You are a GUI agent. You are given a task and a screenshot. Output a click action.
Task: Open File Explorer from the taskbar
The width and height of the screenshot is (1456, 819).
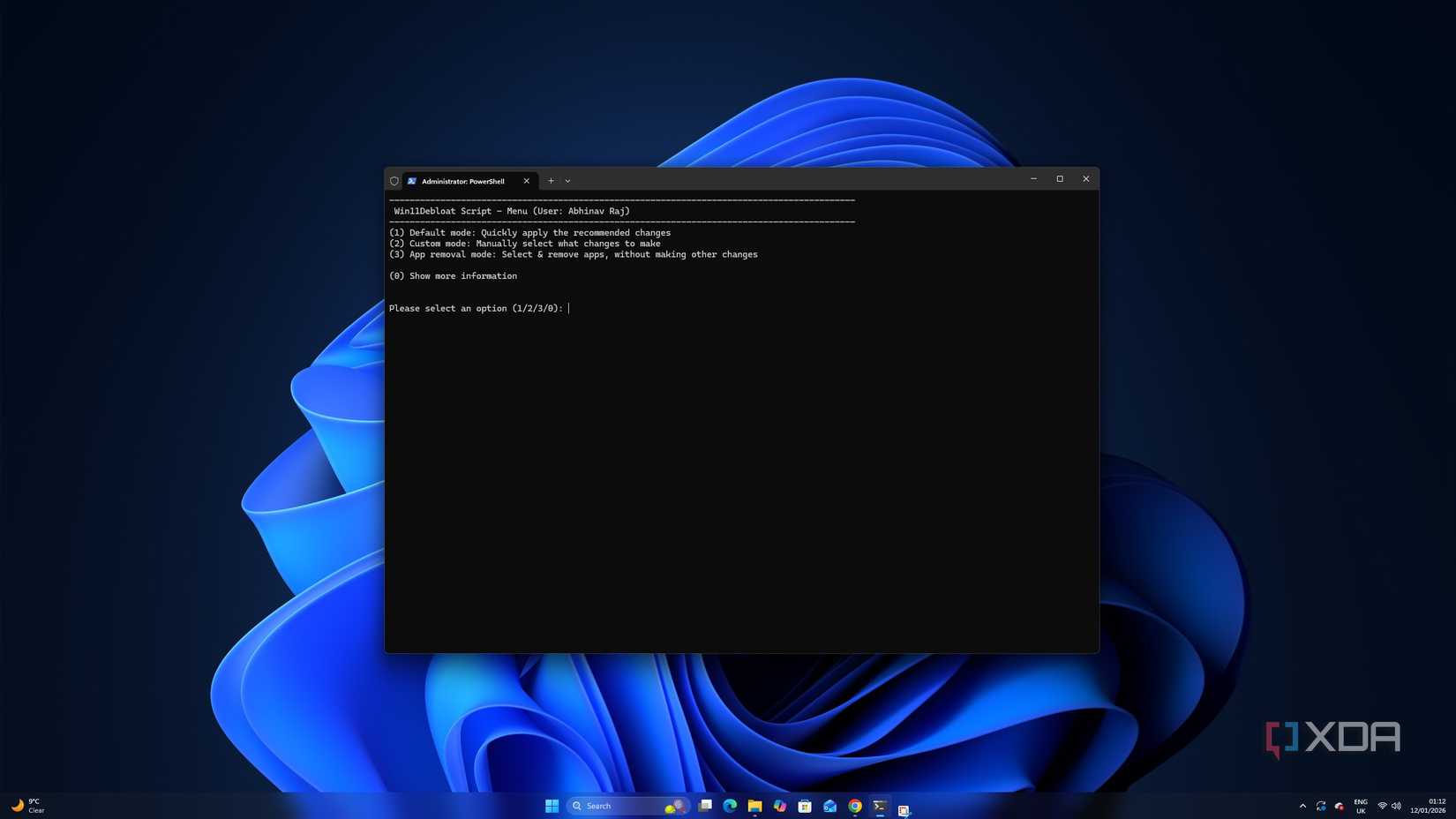[x=754, y=806]
